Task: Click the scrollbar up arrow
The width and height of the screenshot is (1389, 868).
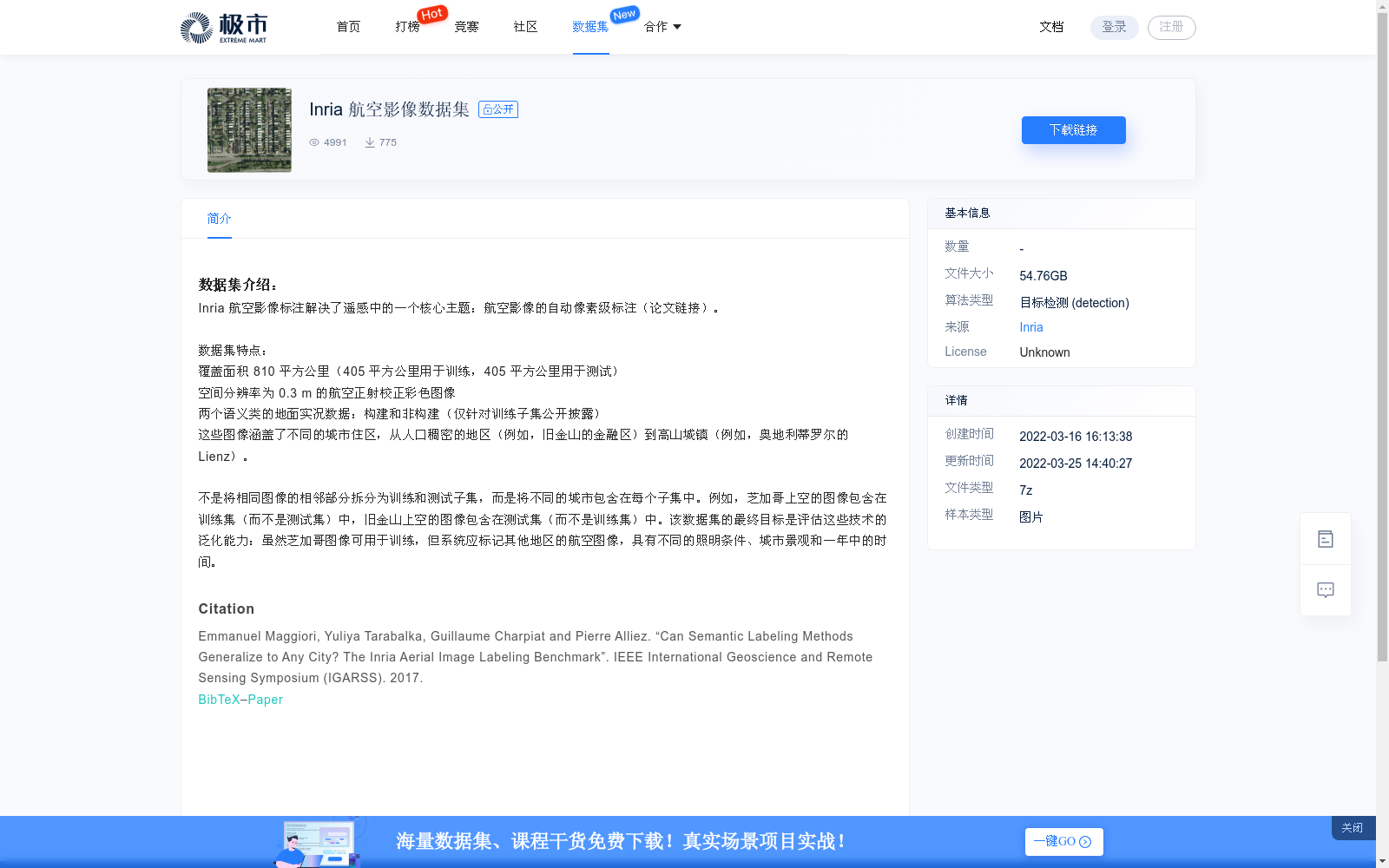Action: pos(1382,6)
